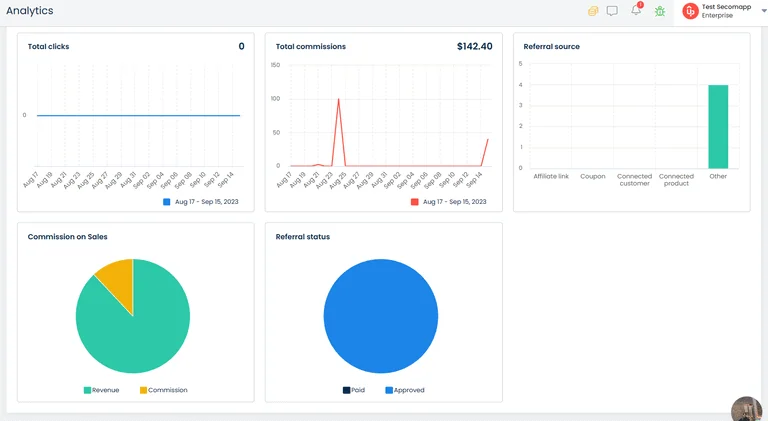Image resolution: width=768 pixels, height=421 pixels.
Task: Click the chat avatar bubble at bottom right
Action: [746, 408]
